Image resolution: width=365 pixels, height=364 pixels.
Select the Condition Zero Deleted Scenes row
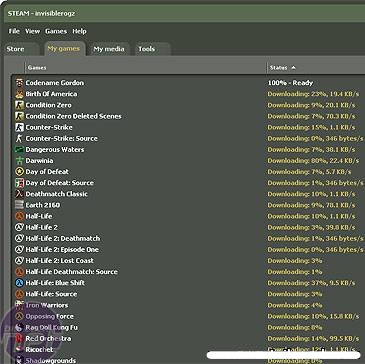pyautogui.click(x=189, y=116)
